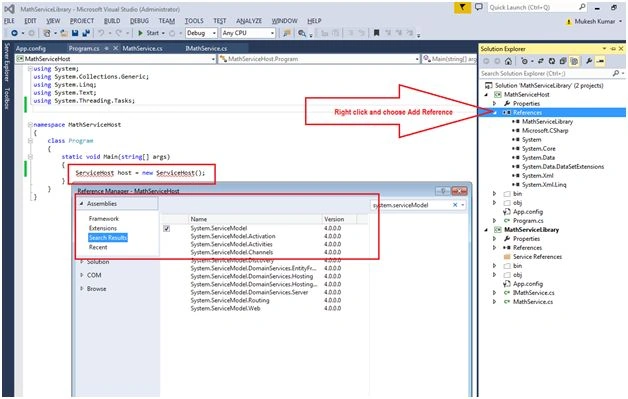The image size is (628, 399).
Task: Expand the COM section in Reference Manager
Action: coord(82,275)
